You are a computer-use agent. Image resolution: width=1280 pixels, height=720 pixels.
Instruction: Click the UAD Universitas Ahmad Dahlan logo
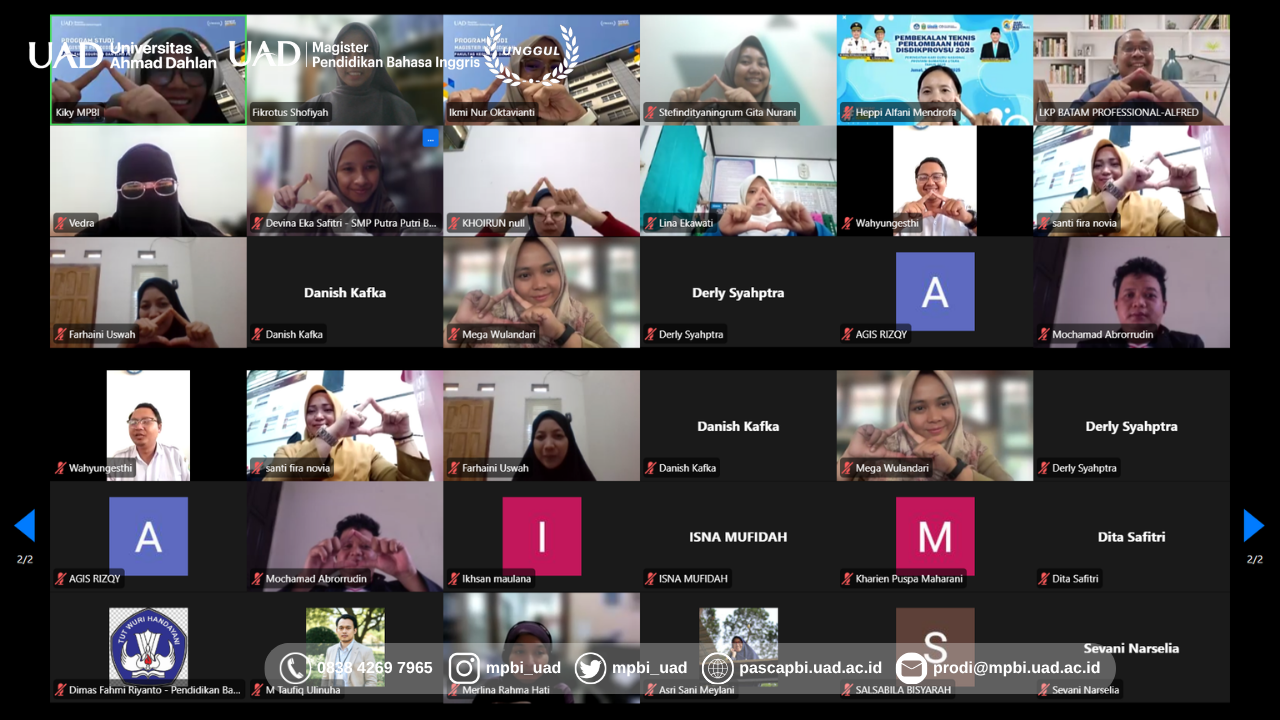[122, 55]
